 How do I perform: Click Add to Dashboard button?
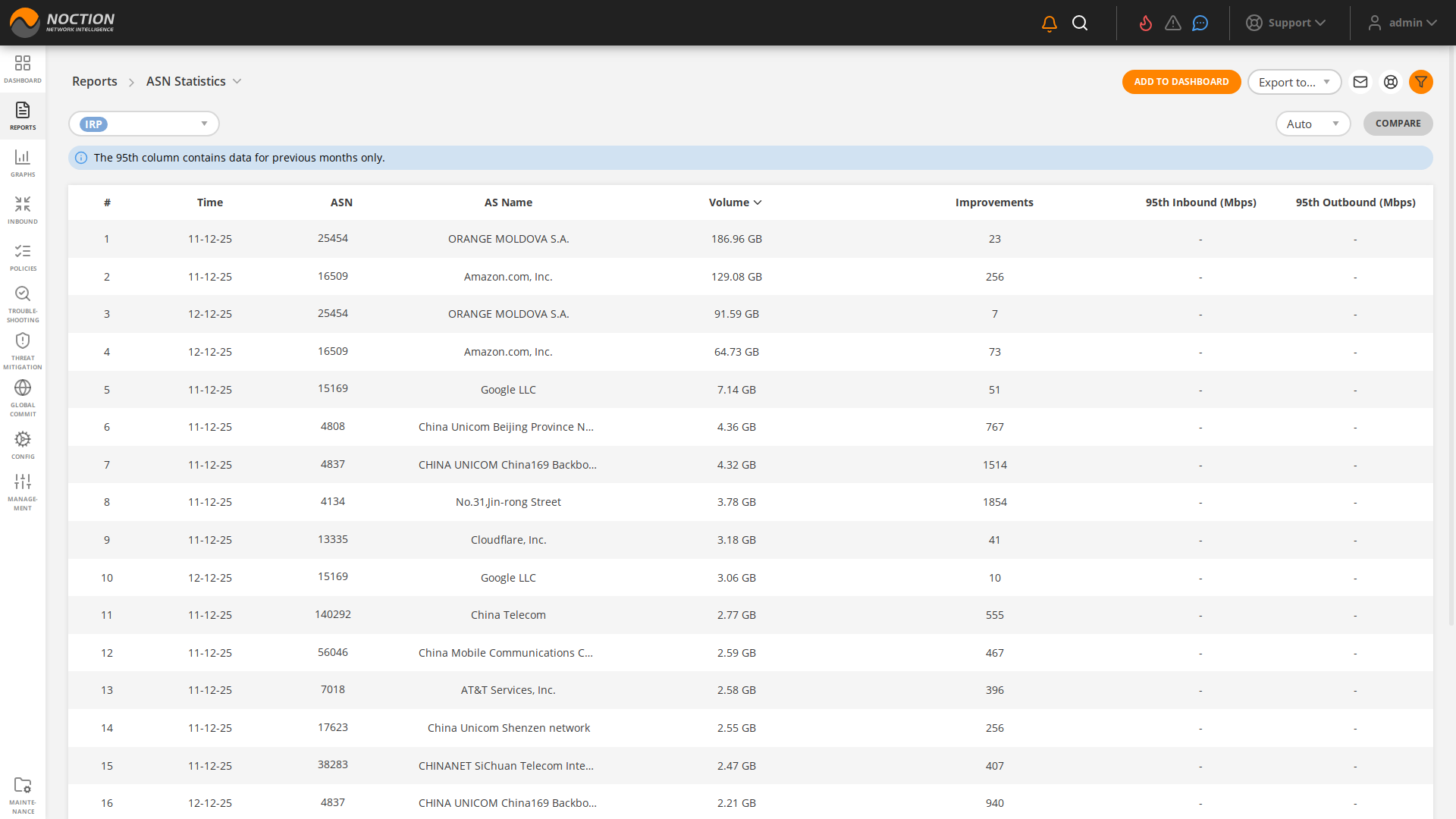tap(1181, 82)
